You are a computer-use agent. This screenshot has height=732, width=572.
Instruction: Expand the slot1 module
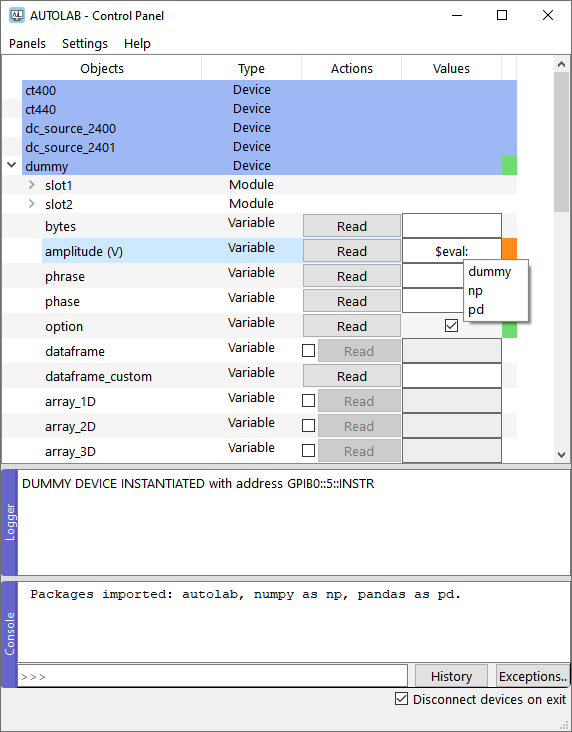32,185
